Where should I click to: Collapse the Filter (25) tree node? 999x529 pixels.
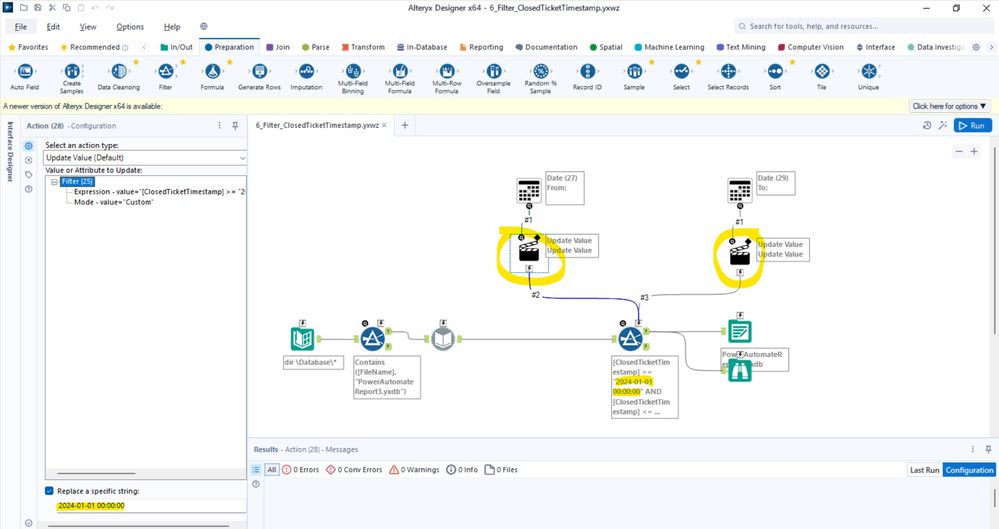click(x=54, y=182)
